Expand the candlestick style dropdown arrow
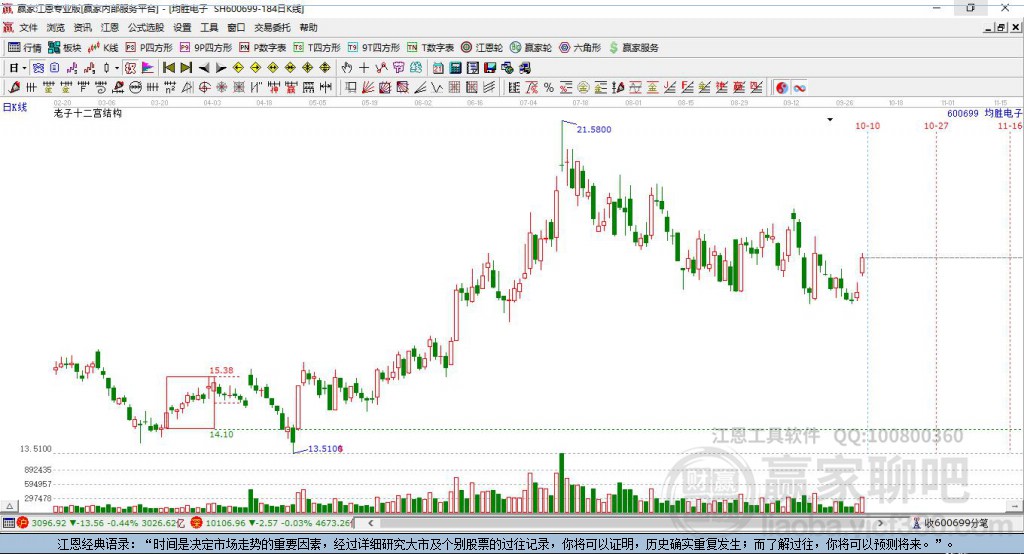Image resolution: width=1024 pixels, height=554 pixels. [117, 68]
